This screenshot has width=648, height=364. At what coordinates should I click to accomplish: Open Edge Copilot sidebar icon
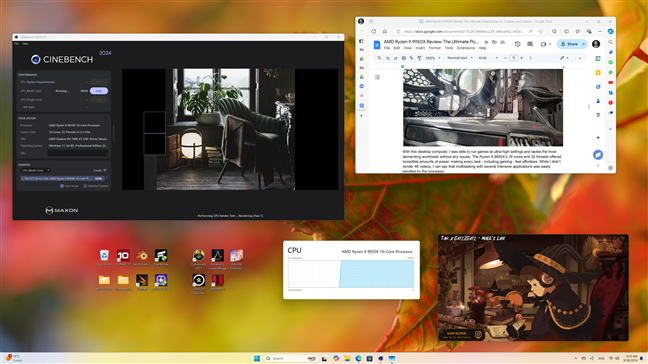point(610,31)
